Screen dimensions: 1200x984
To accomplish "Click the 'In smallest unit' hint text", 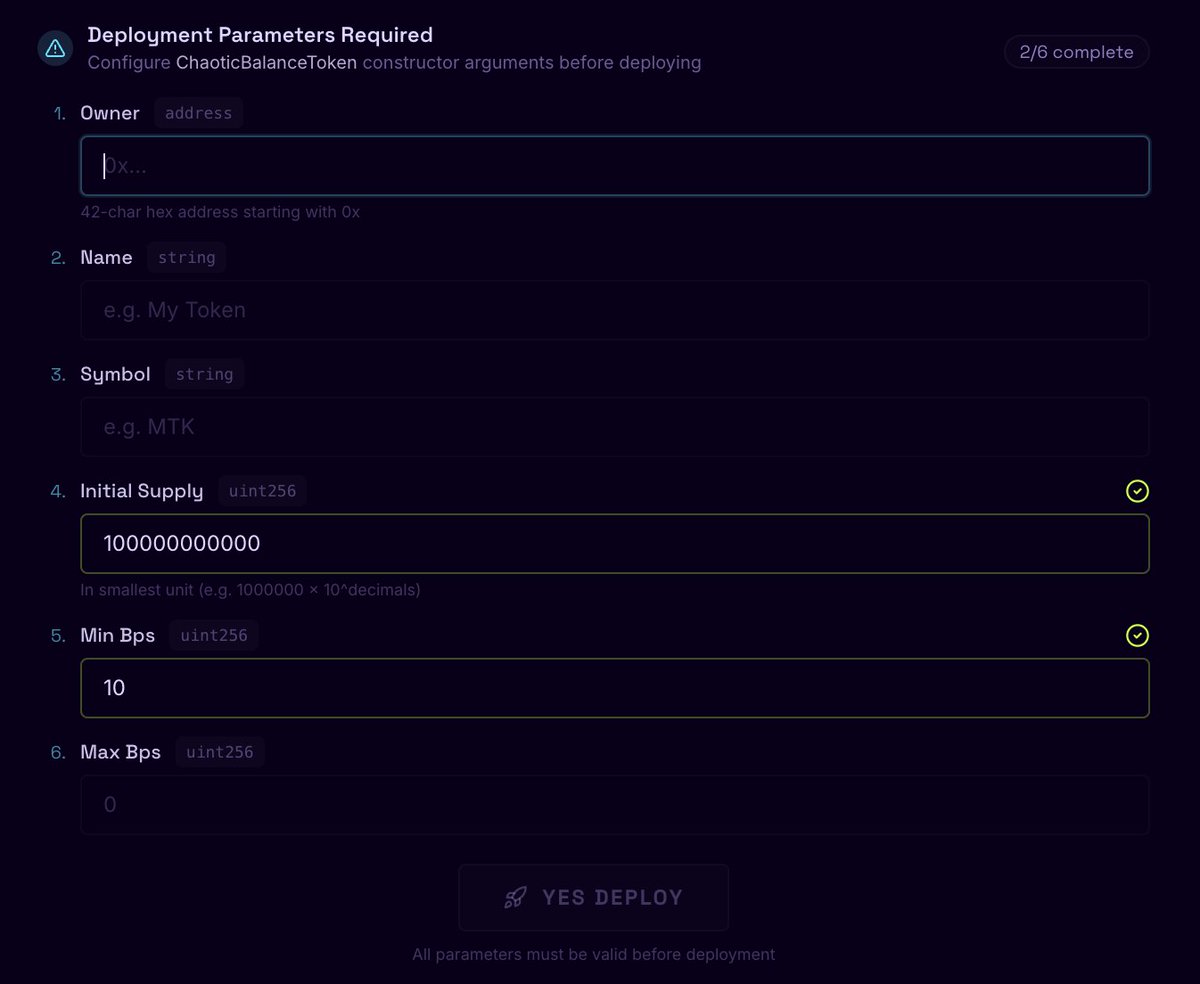I will (250, 590).
